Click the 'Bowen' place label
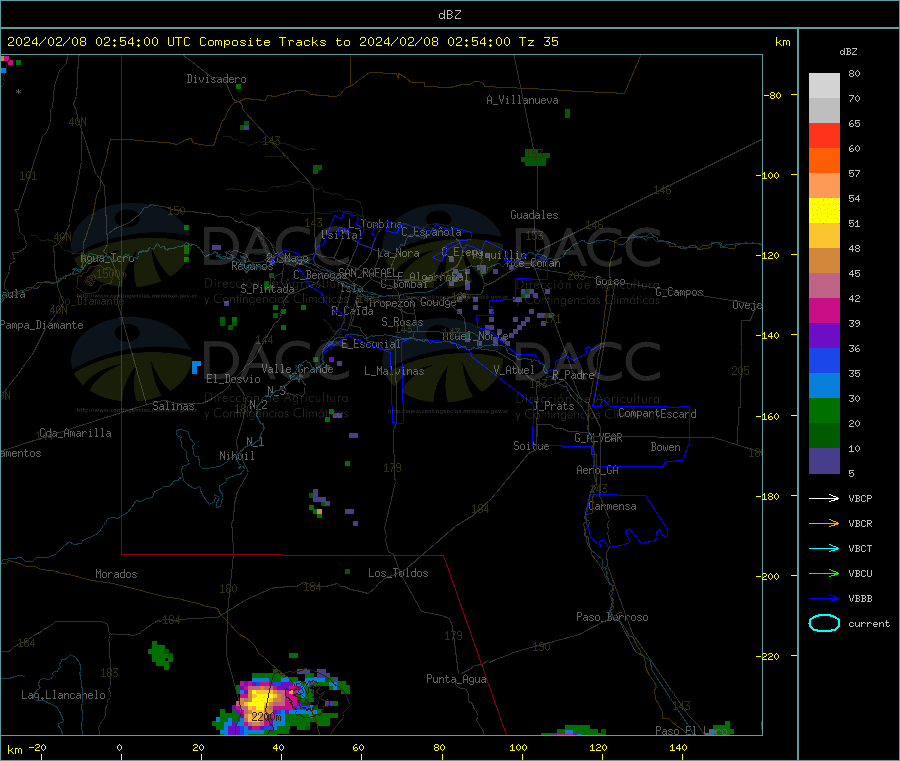This screenshot has width=900, height=761. pos(665,447)
